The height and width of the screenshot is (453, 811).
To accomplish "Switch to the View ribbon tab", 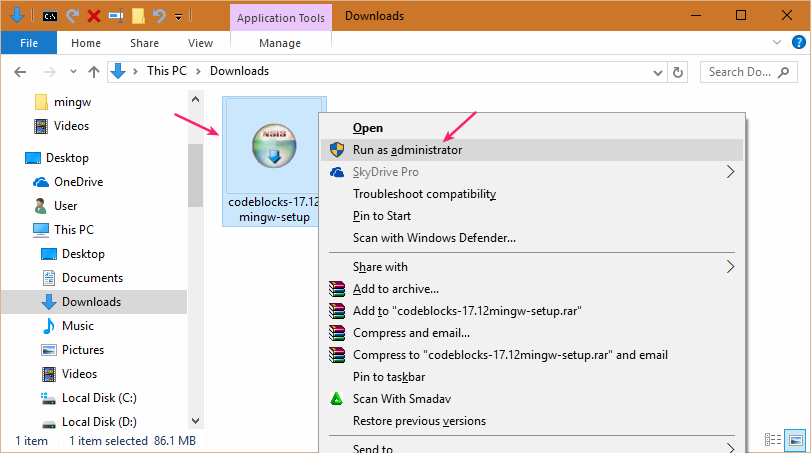I will [200, 43].
